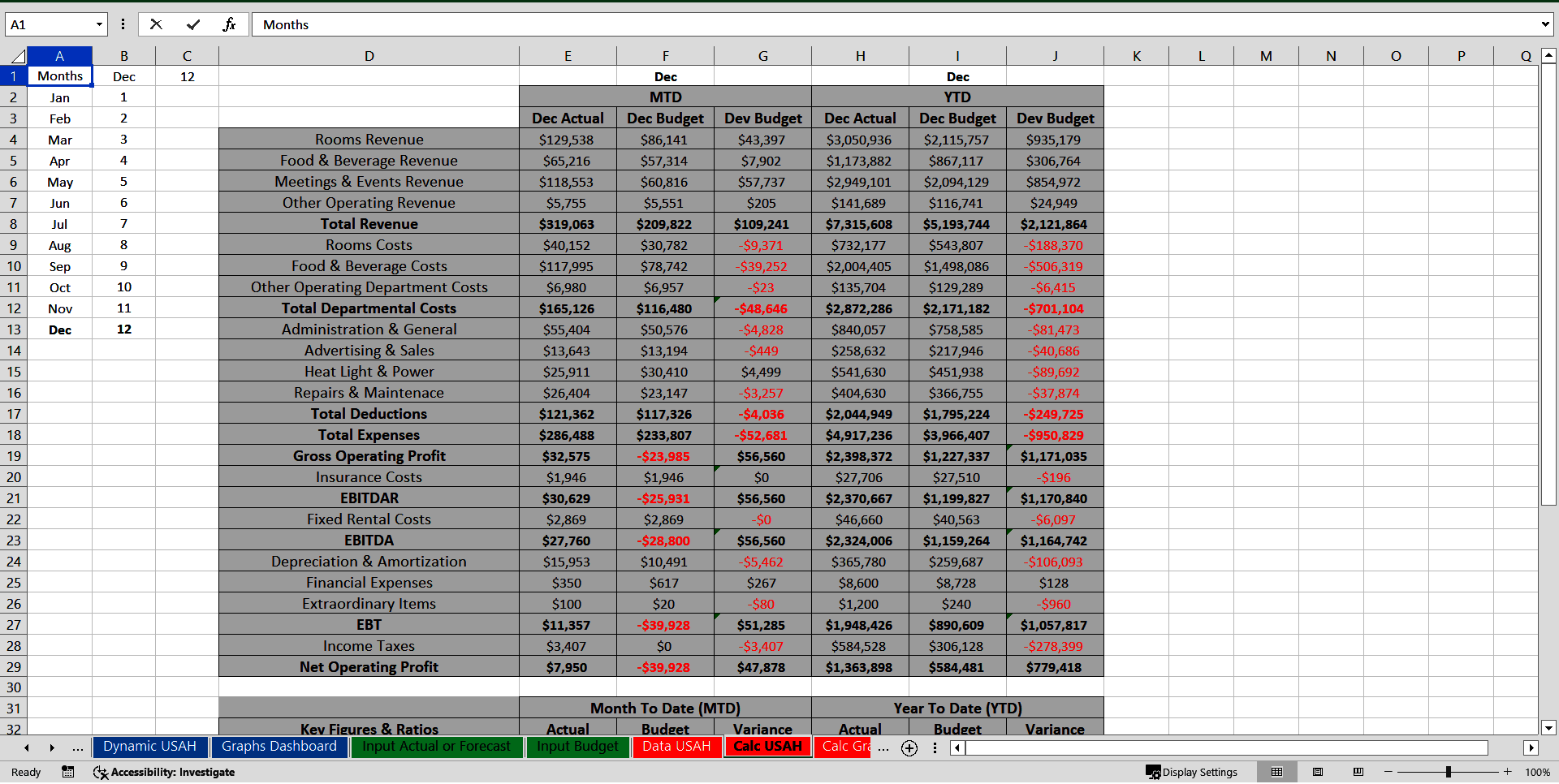Click the $779,418 YTD deviation value
1559x784 pixels.
click(x=1055, y=667)
